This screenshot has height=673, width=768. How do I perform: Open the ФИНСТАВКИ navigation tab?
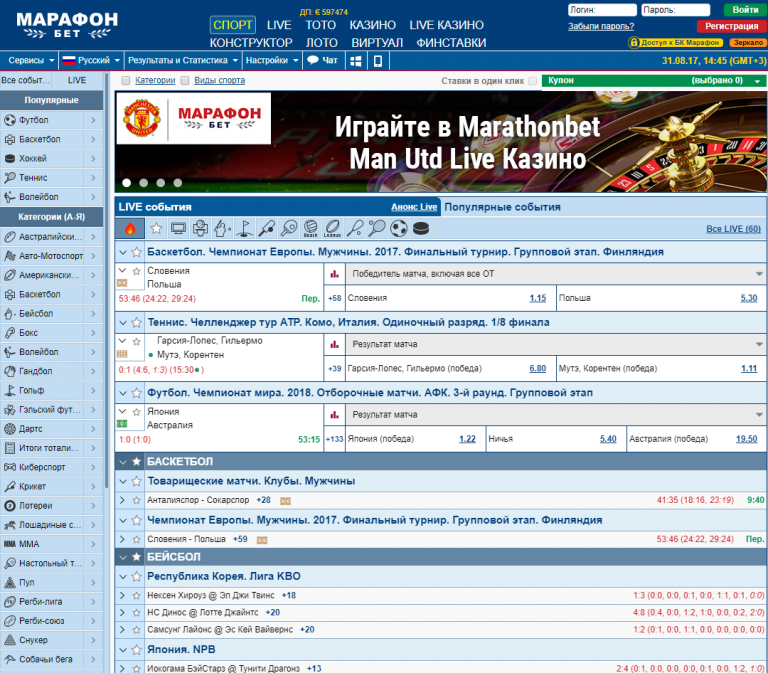451,43
